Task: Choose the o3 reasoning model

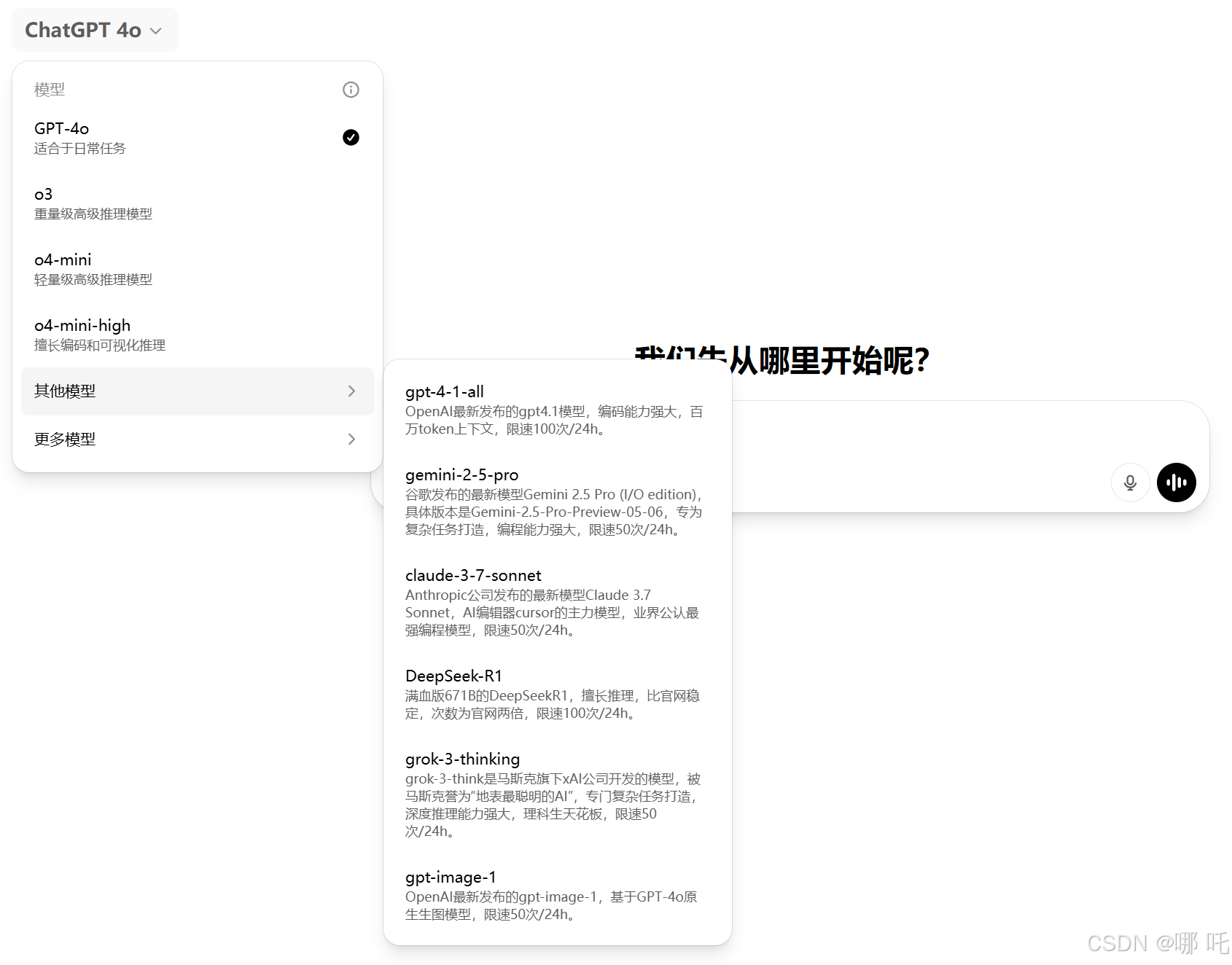Action: pos(197,203)
